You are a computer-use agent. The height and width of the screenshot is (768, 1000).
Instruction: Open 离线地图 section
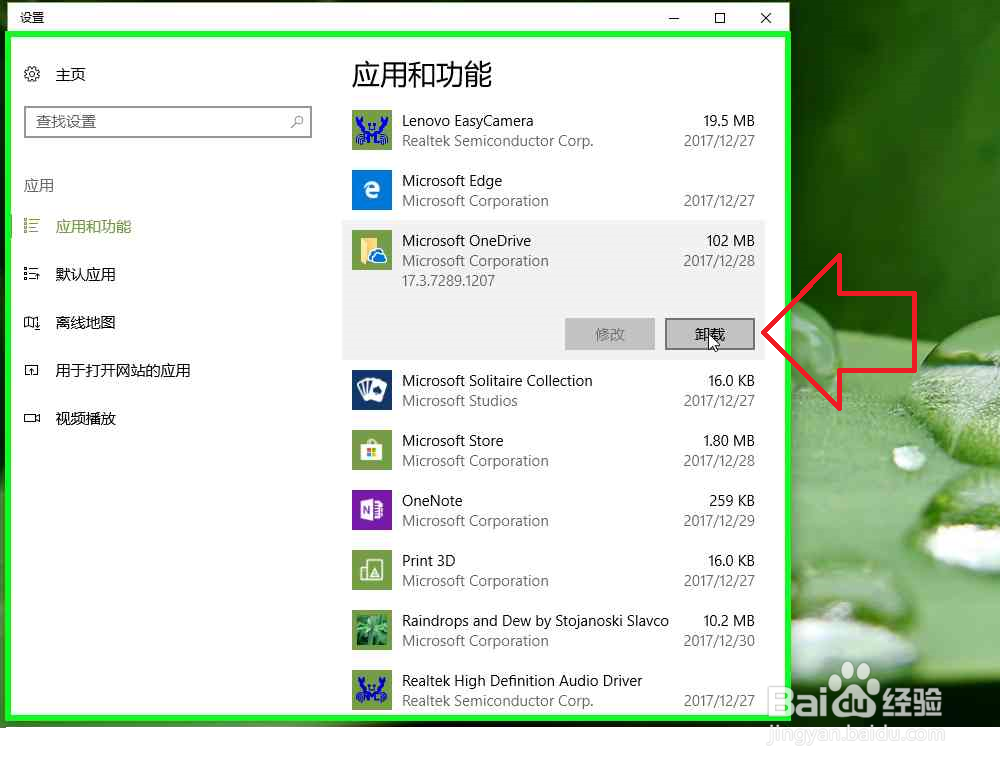85,323
